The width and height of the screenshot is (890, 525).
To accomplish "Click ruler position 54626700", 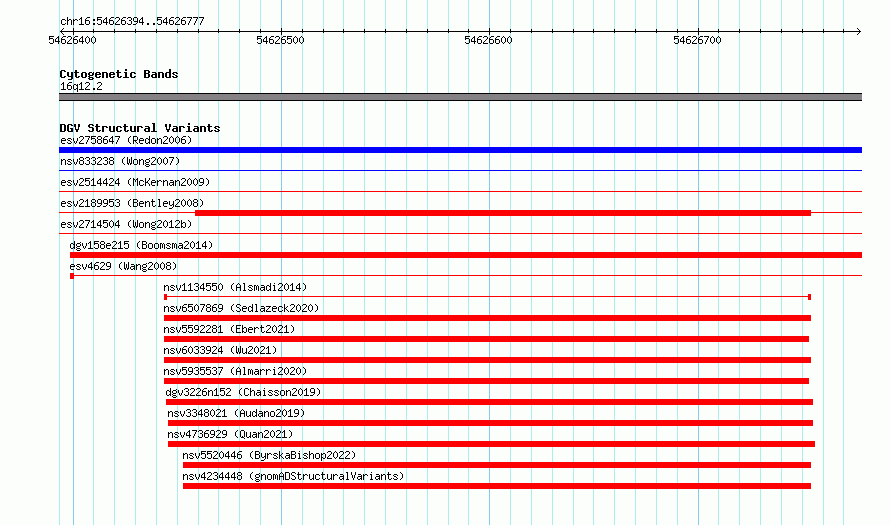I will coord(697,40).
